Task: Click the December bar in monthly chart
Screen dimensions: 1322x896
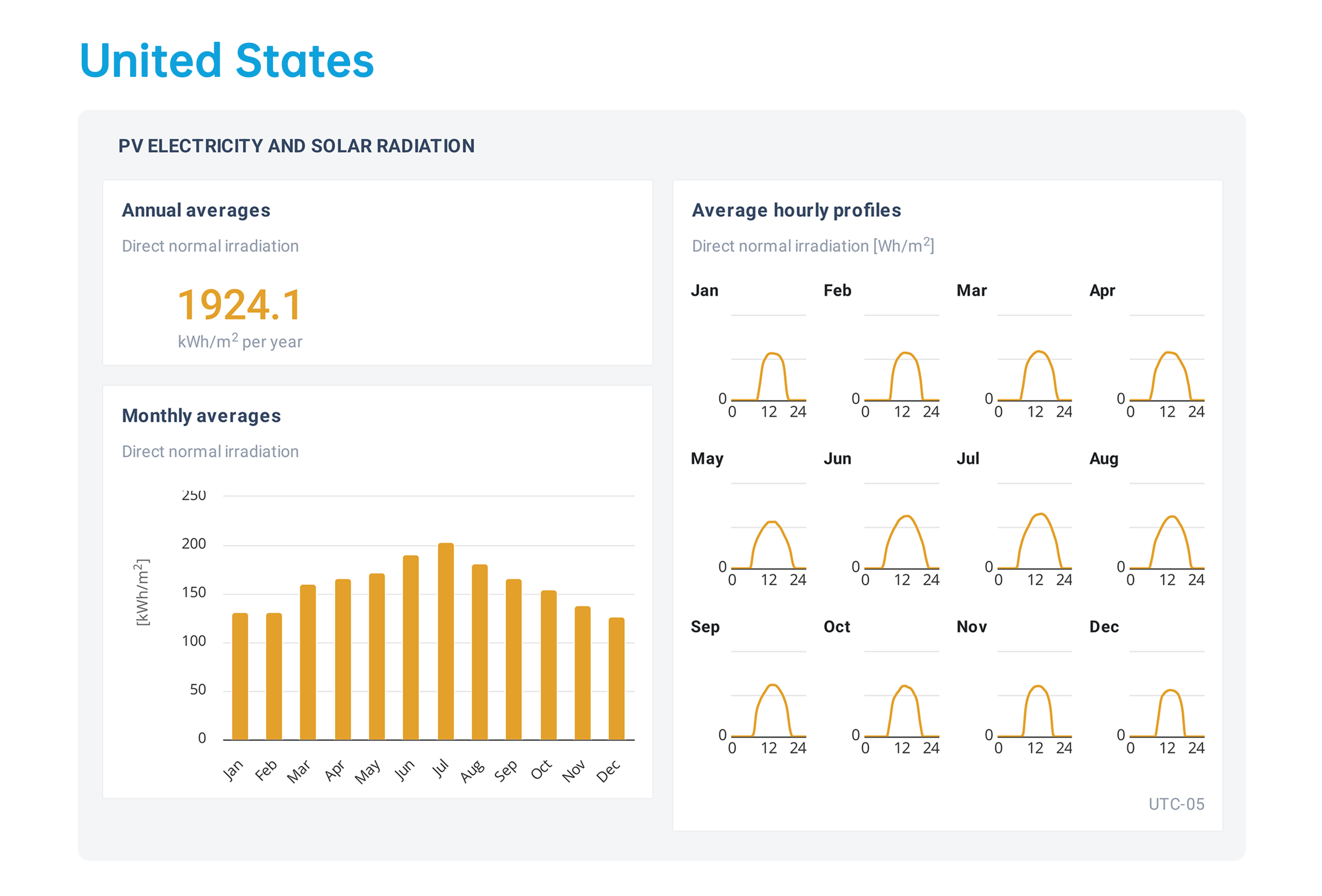Action: pos(616,678)
